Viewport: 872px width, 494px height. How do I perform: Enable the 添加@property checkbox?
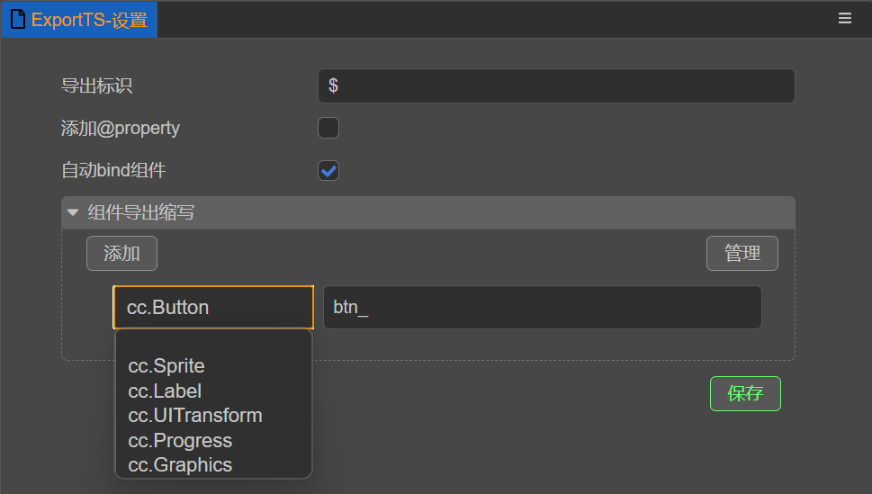tap(328, 128)
